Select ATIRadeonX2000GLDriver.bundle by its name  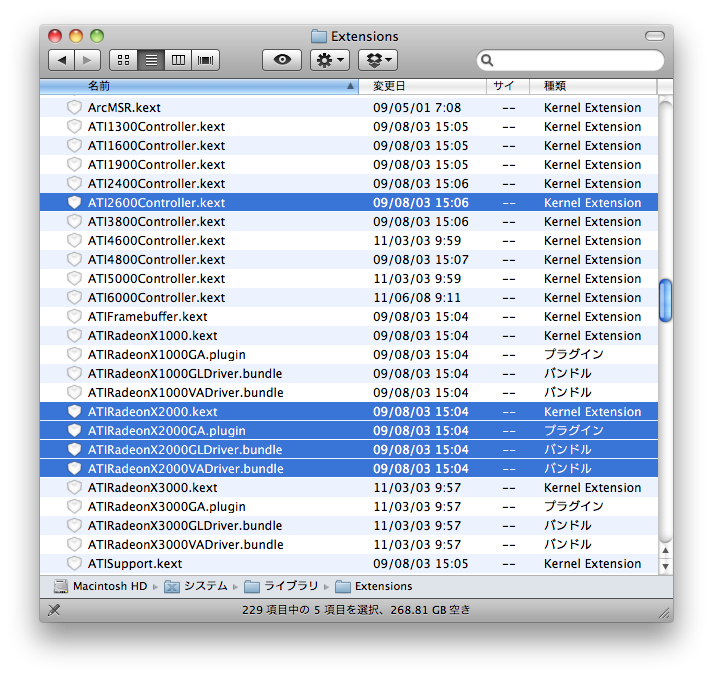(185, 450)
